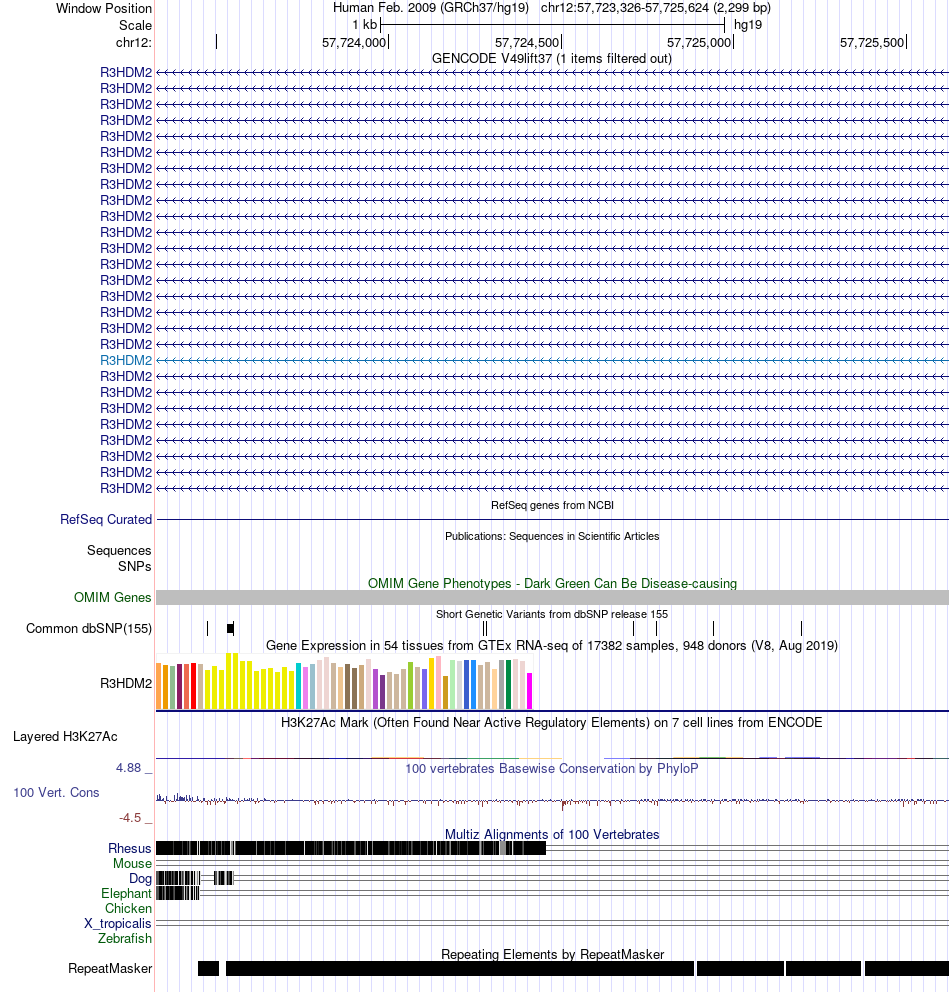Screen dimensions: 950x992
Task: Open the RefSeq genes from NCBI track title
Action: [552, 505]
